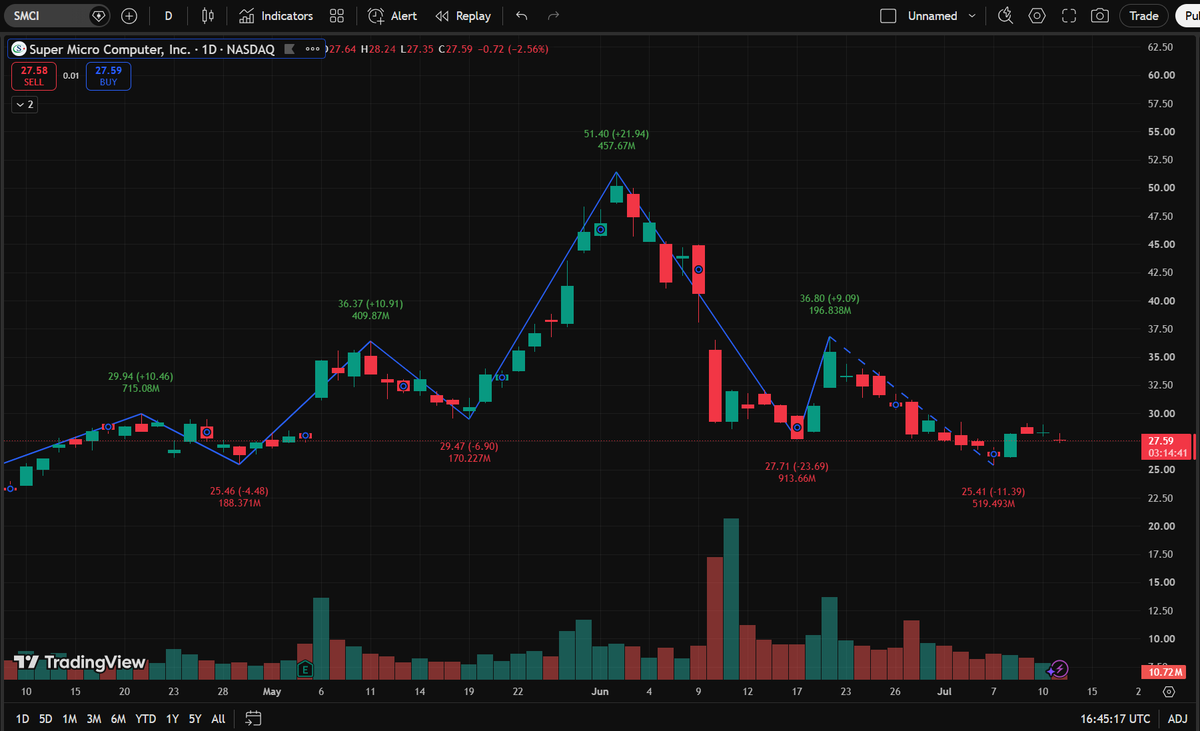
Task: Click the 25.46 (-4.48) low label
Action: click(238, 491)
